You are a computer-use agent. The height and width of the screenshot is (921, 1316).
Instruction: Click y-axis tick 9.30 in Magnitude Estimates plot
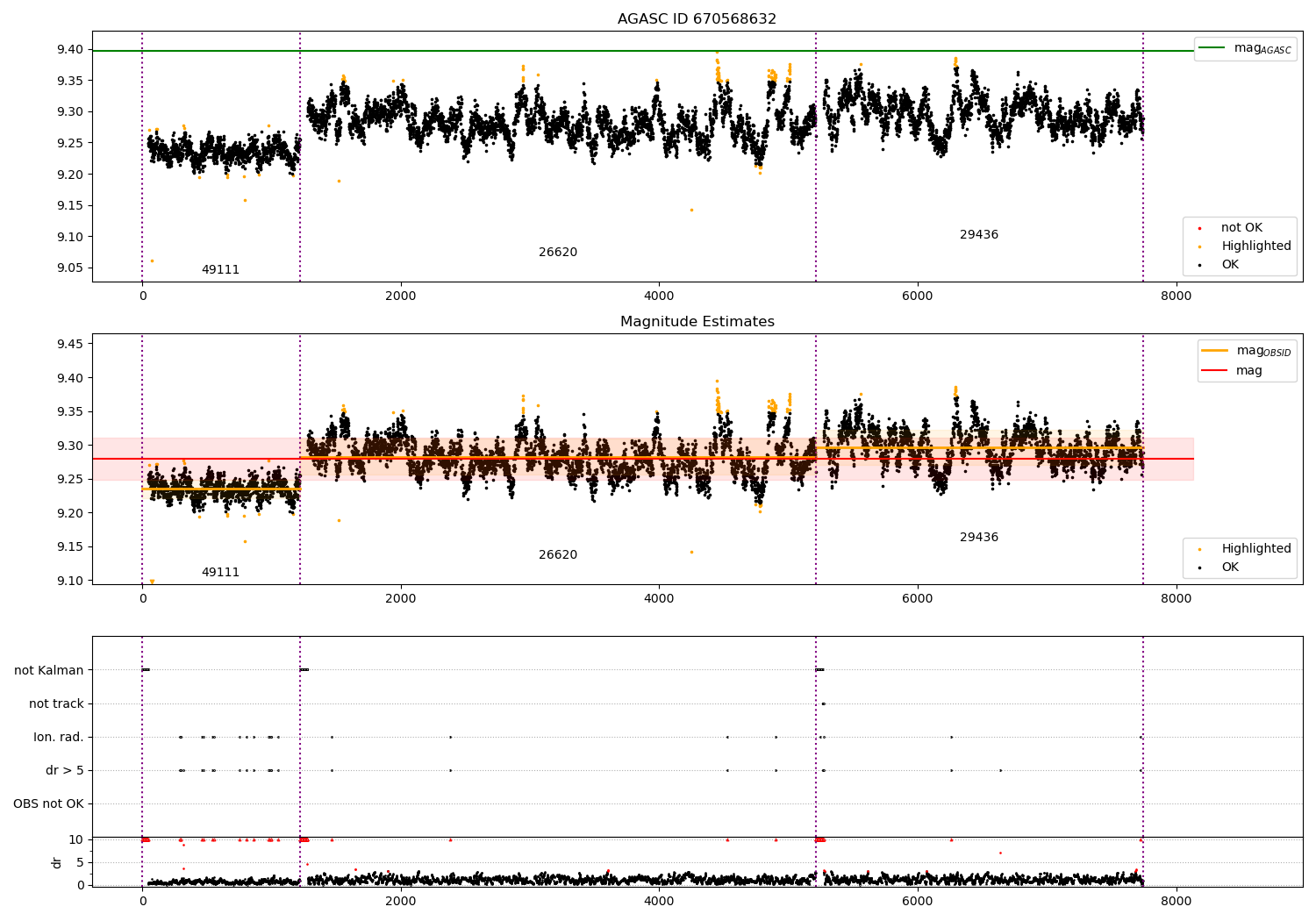pyautogui.click(x=71, y=446)
